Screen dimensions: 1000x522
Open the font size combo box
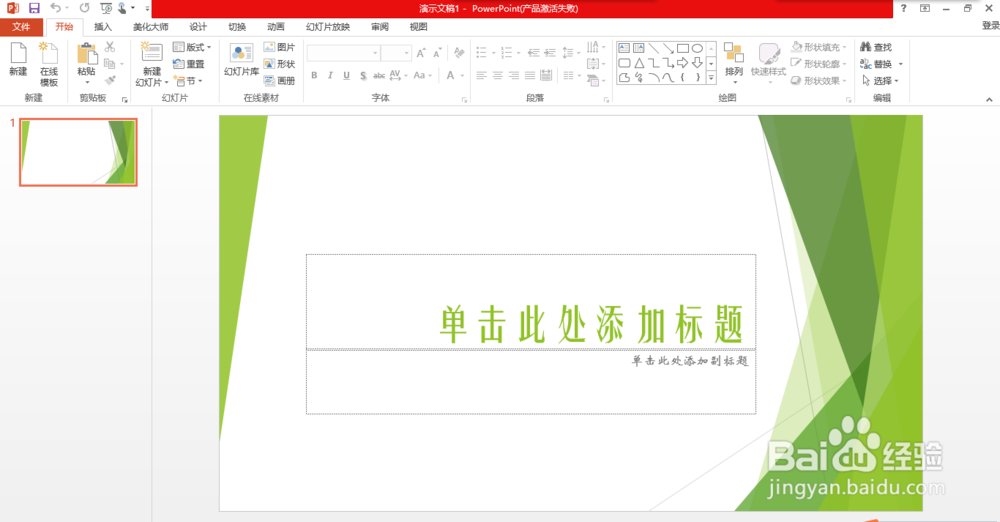coord(396,53)
